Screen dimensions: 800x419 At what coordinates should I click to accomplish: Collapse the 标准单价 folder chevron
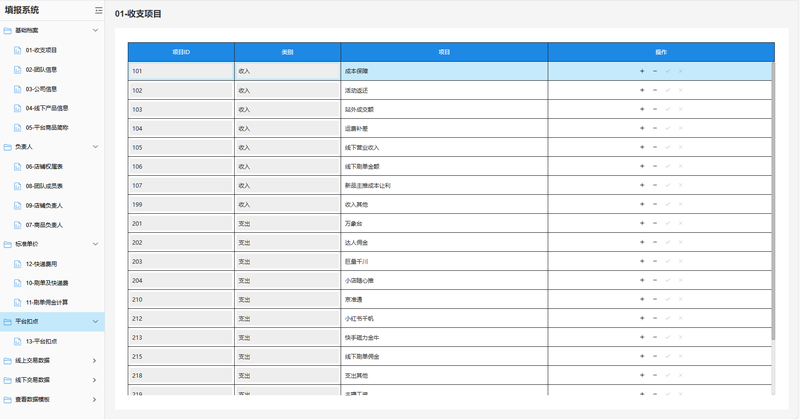click(x=95, y=244)
